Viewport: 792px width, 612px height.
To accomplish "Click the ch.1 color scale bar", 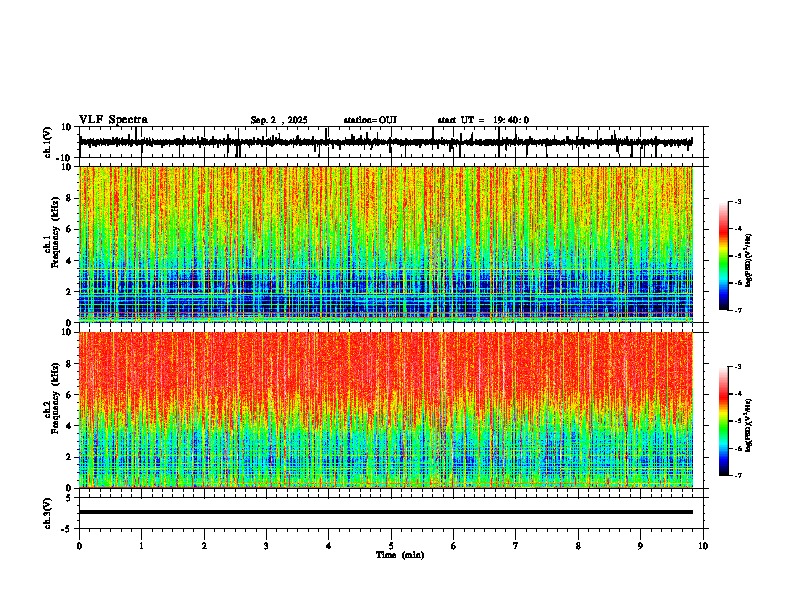I will click(x=723, y=256).
